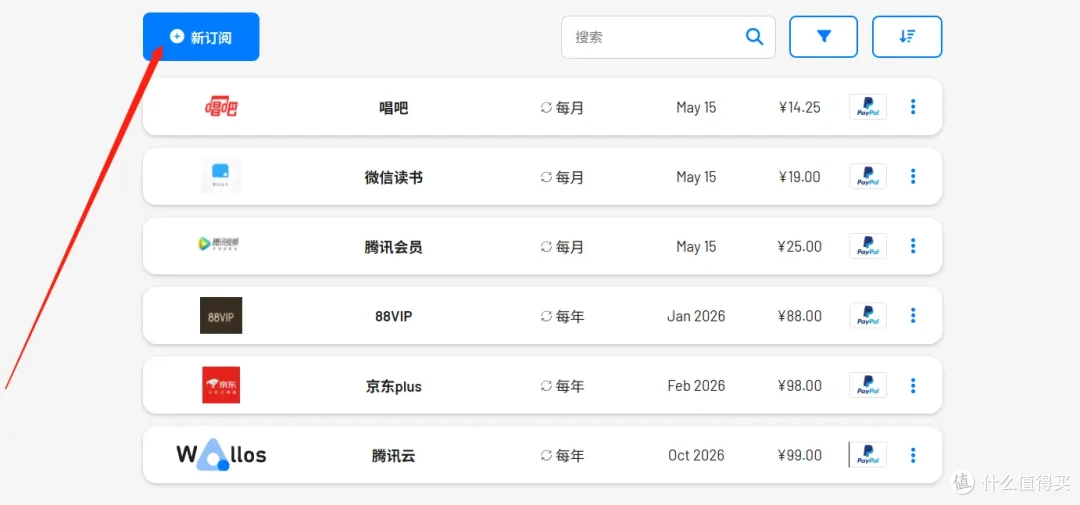Click the ¥98.00 price
The width and height of the screenshot is (1080, 505).
pos(800,386)
